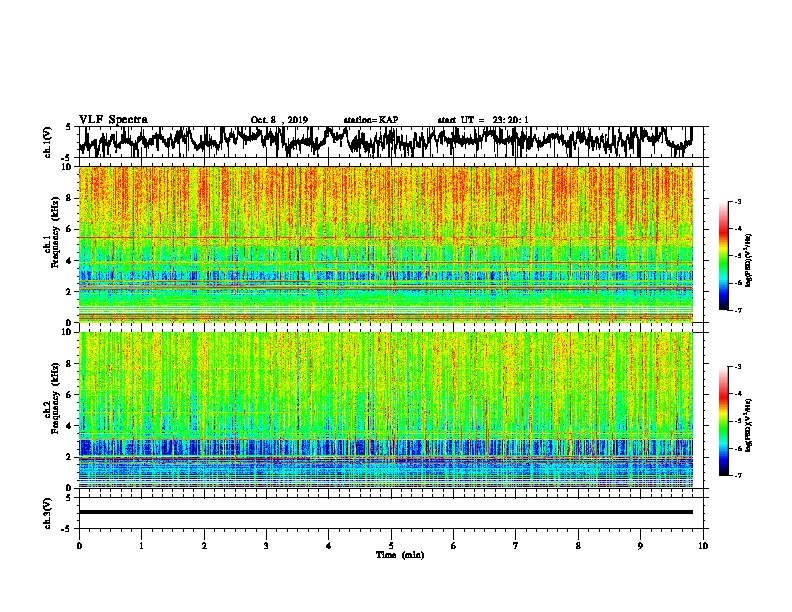Click the 'station=KAP' label
The image size is (792, 612).
pyautogui.click(x=371, y=120)
